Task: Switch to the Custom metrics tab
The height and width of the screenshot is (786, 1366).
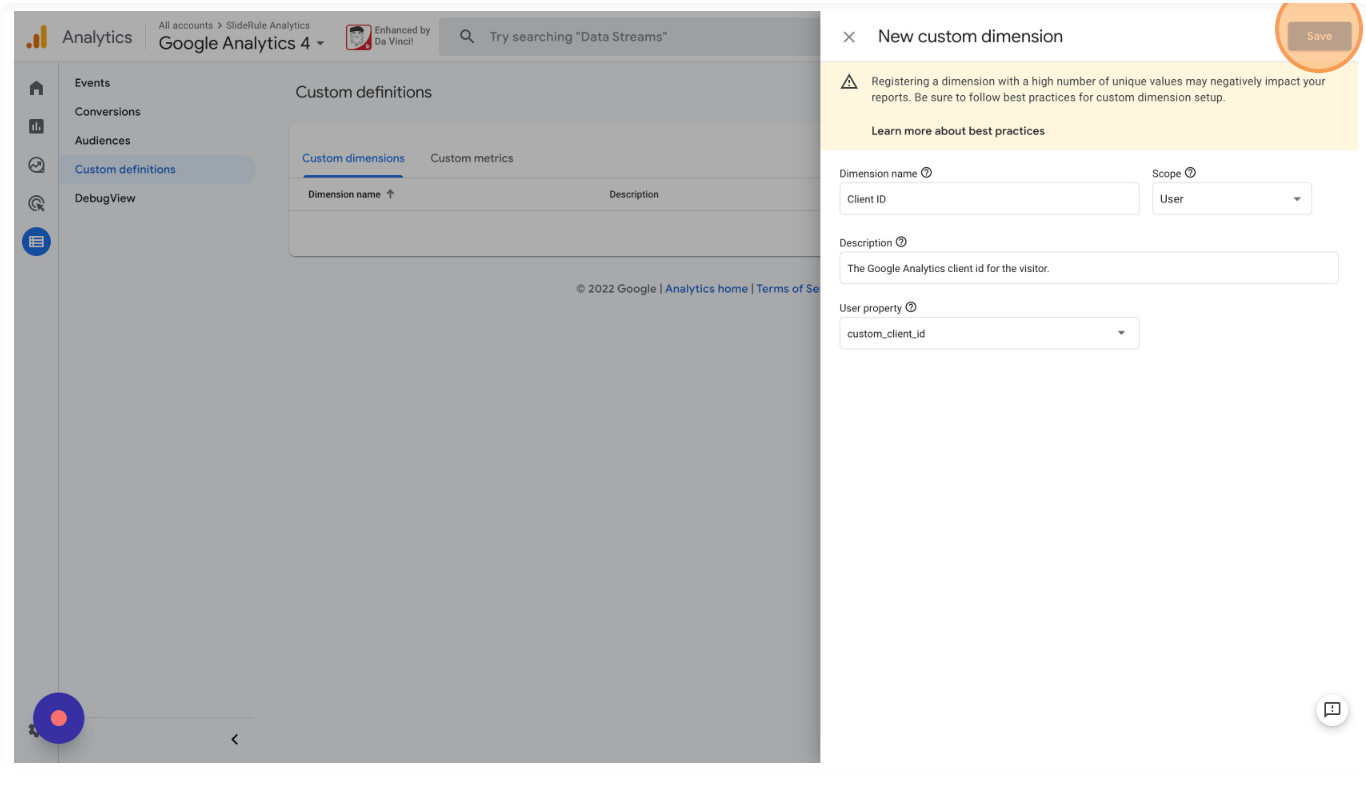Action: (471, 158)
